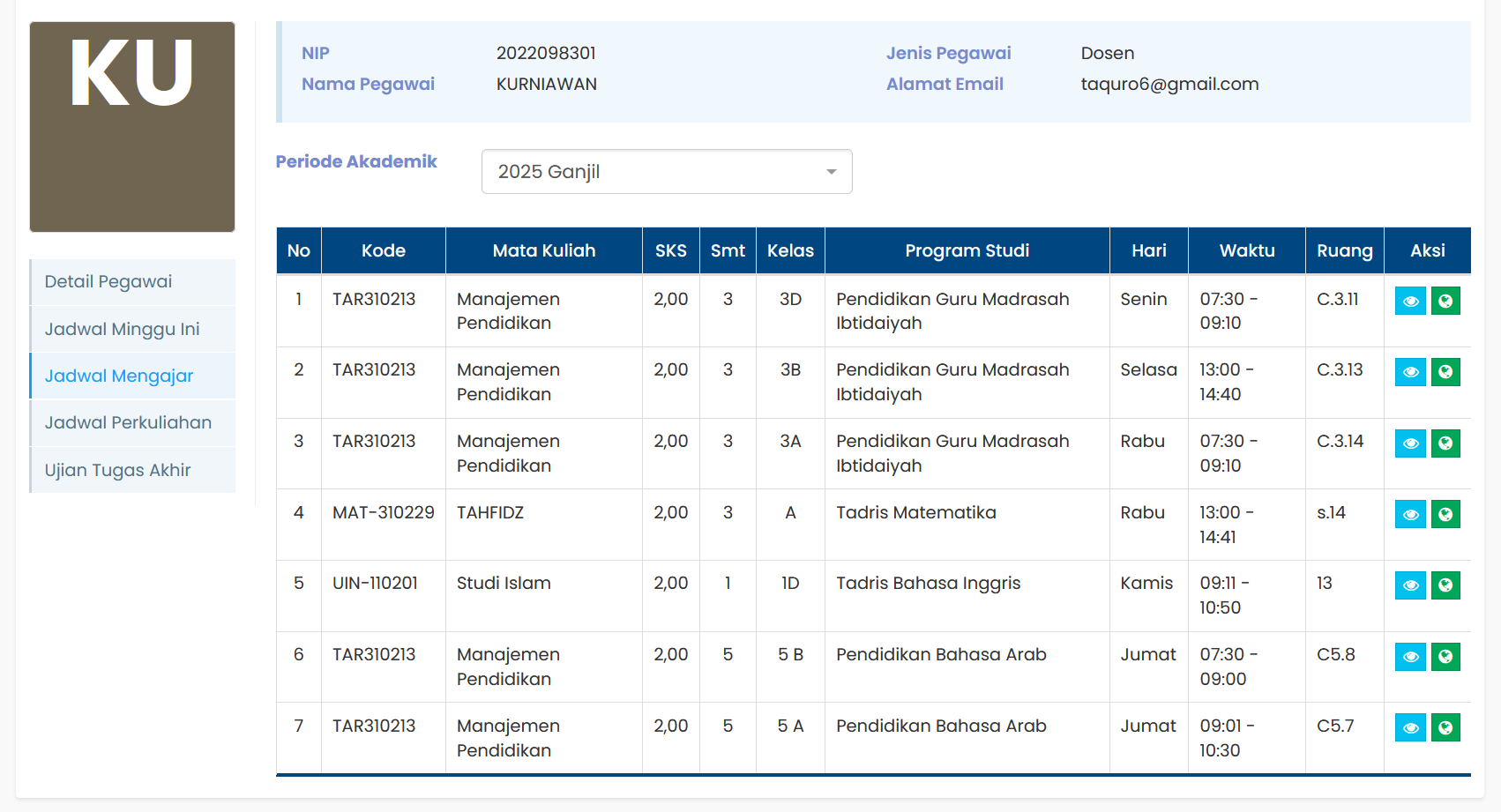Click the green globe icon in row 7
Image resolution: width=1501 pixels, height=812 pixels.
[x=1445, y=728]
